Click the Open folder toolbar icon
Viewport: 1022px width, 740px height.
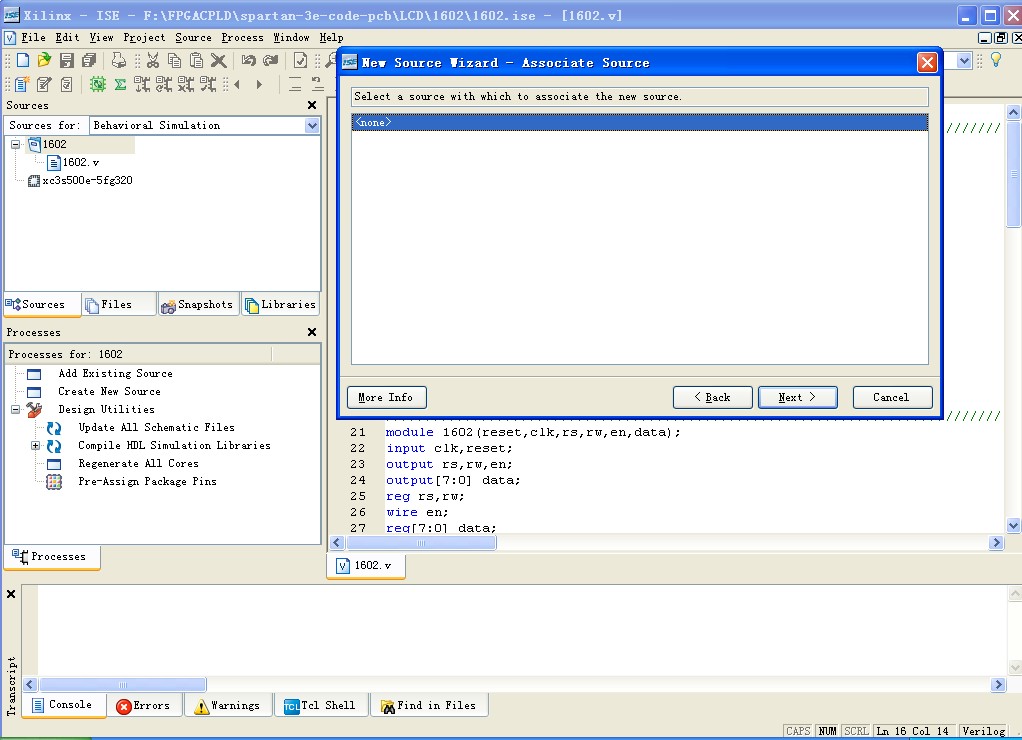pos(44,61)
